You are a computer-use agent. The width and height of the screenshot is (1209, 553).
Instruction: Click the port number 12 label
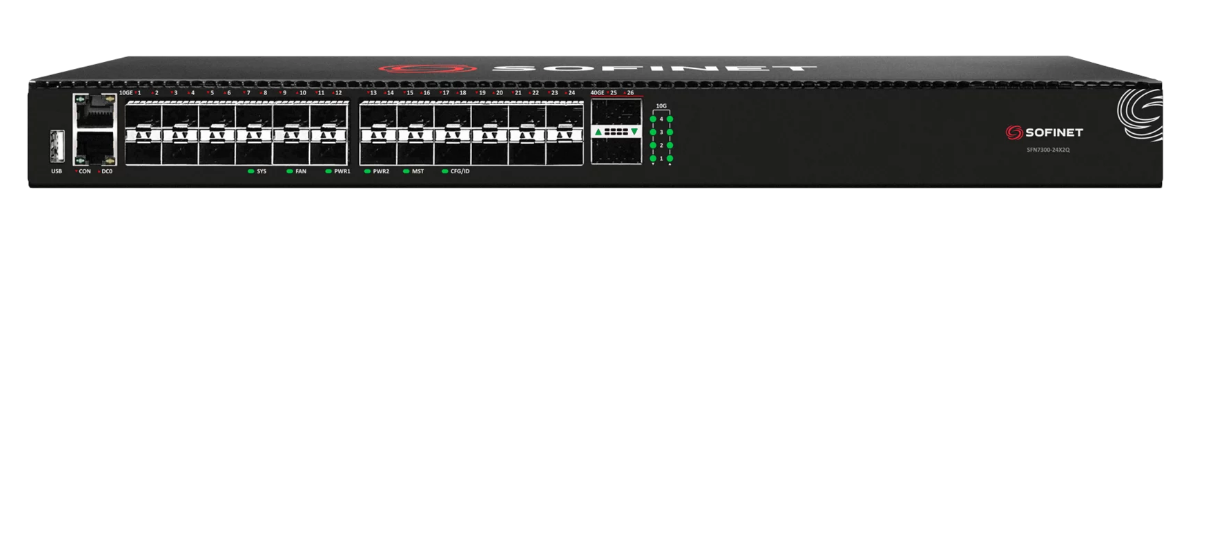tap(339, 92)
